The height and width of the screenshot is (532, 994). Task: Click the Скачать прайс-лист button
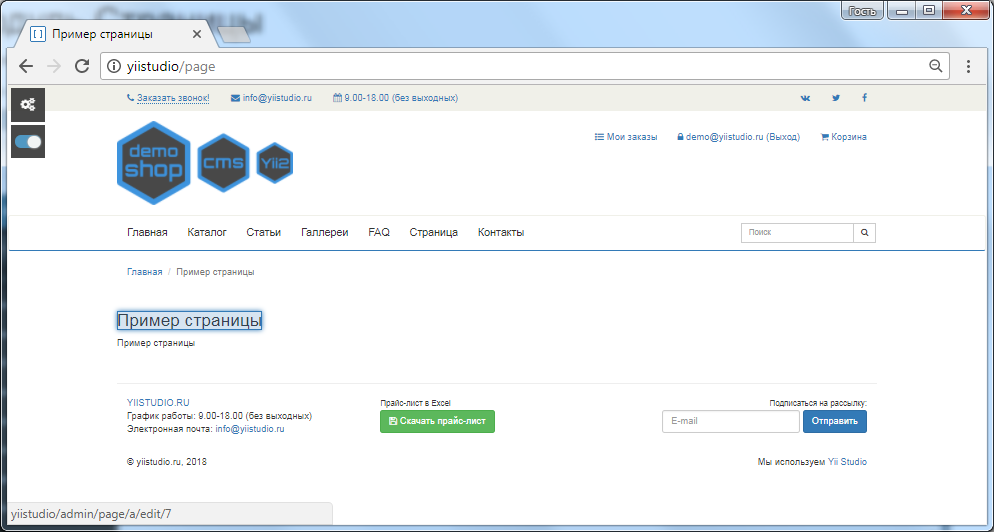point(437,422)
